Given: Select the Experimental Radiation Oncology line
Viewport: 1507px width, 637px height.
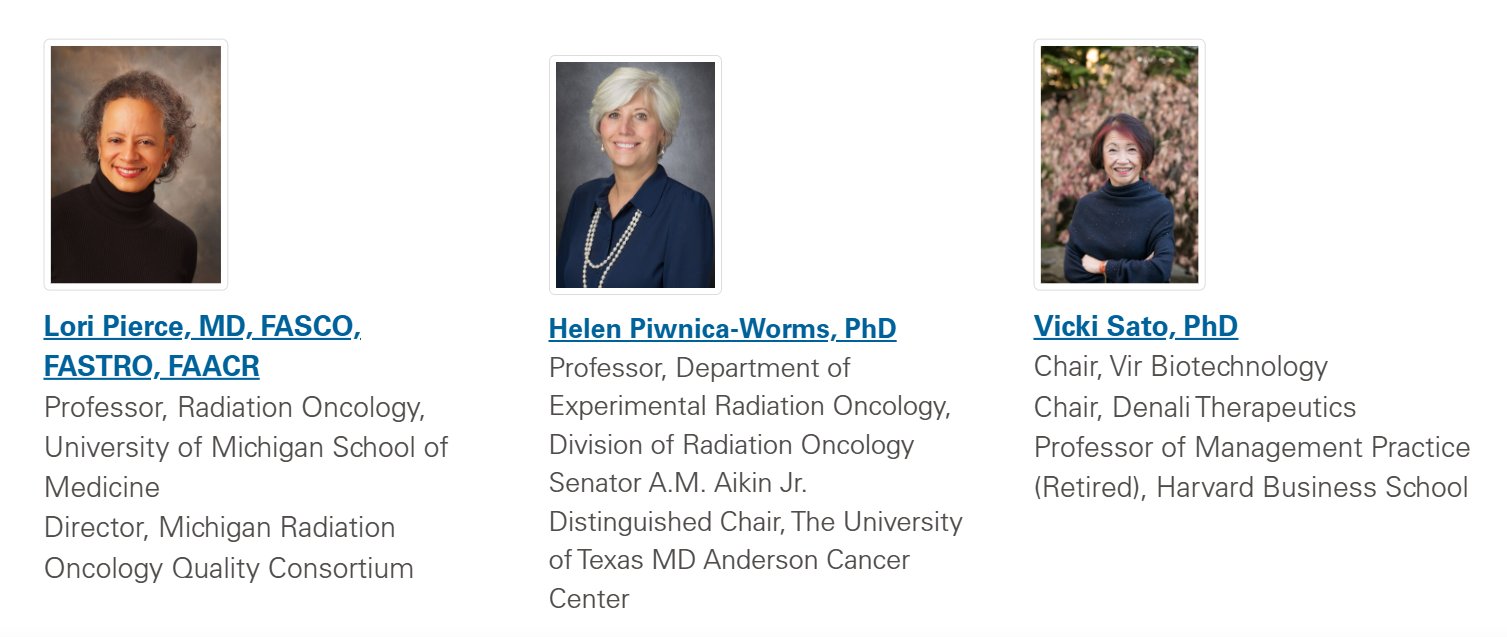Looking at the screenshot, I should (750, 407).
